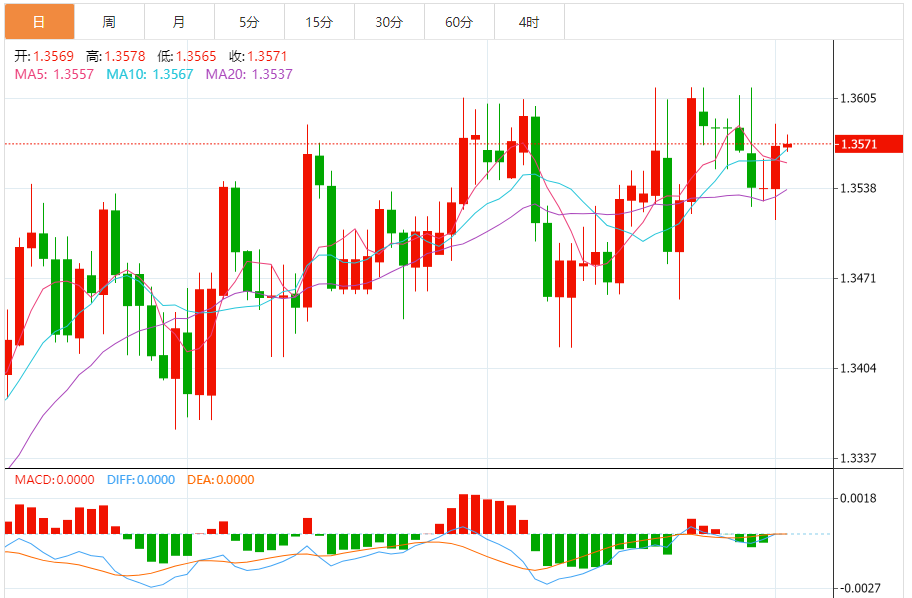
Task: Click the 低:1.3565 low price value
Action: point(187,56)
